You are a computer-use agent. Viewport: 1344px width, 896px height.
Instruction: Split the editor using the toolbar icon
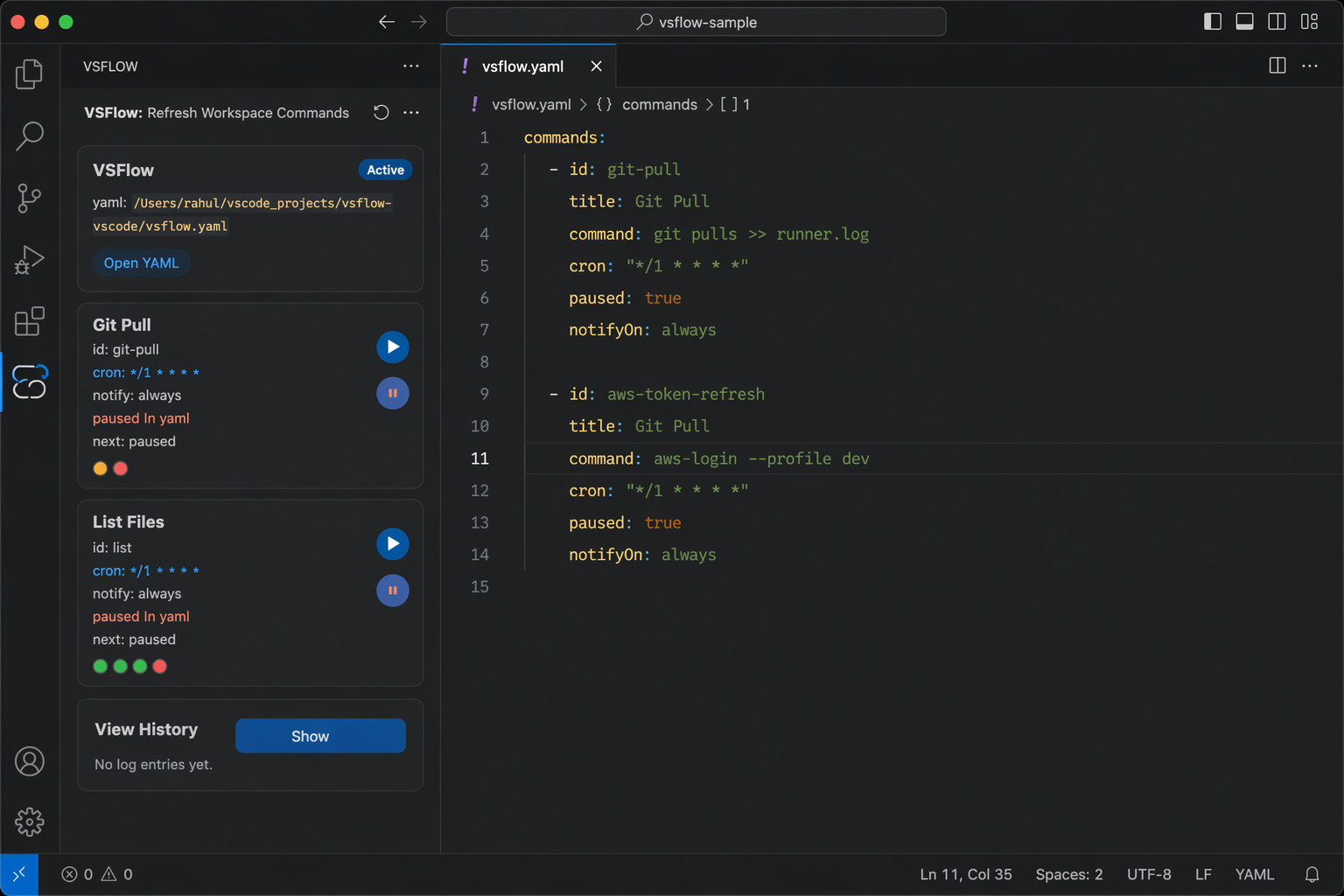(x=1277, y=66)
